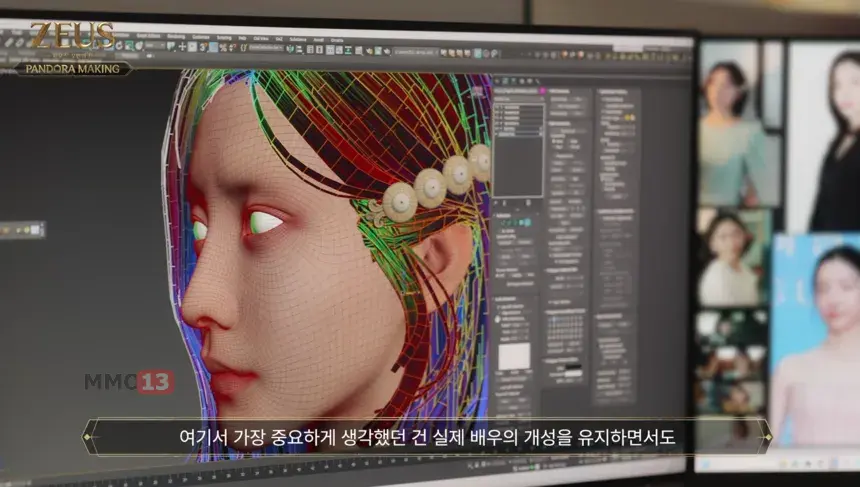Click the Render Setup teapot icon
Screen dimensions: 860x487
tap(369, 50)
